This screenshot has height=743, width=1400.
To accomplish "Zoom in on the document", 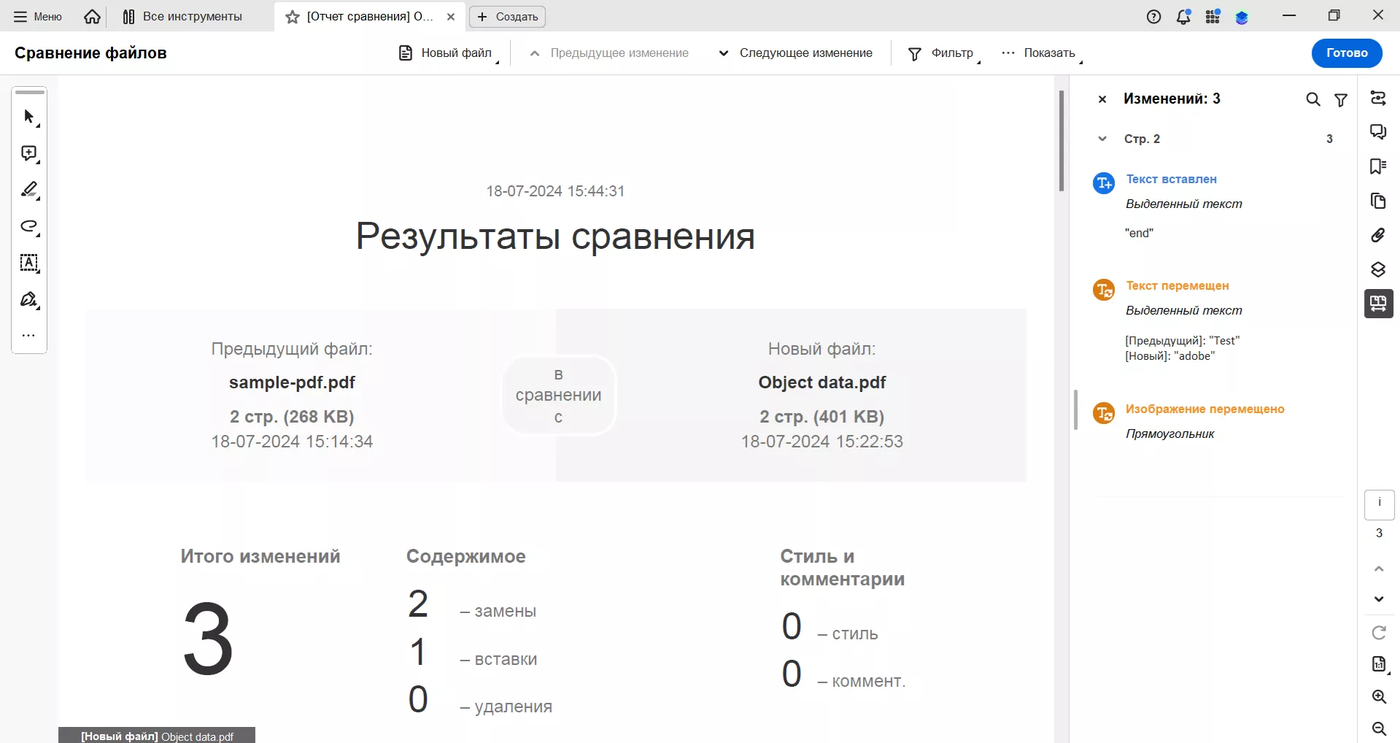I will (x=1379, y=697).
